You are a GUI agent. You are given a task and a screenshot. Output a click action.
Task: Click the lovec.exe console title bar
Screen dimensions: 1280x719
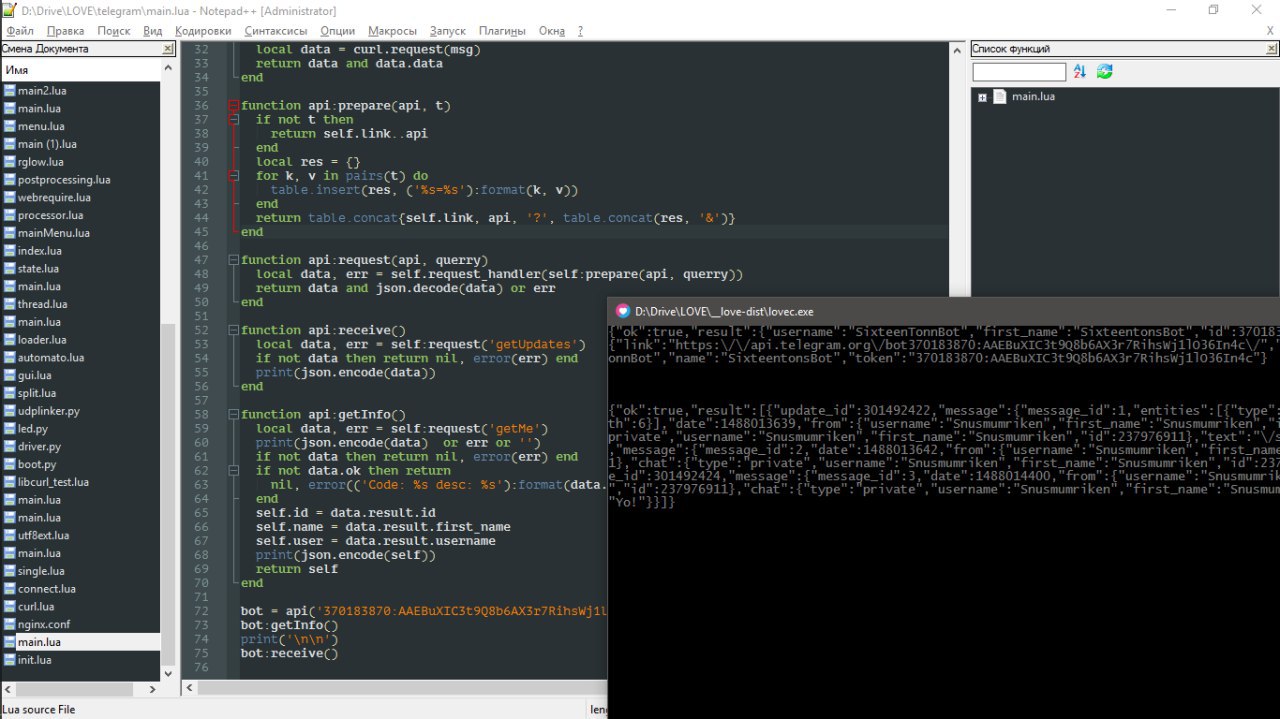coord(943,311)
